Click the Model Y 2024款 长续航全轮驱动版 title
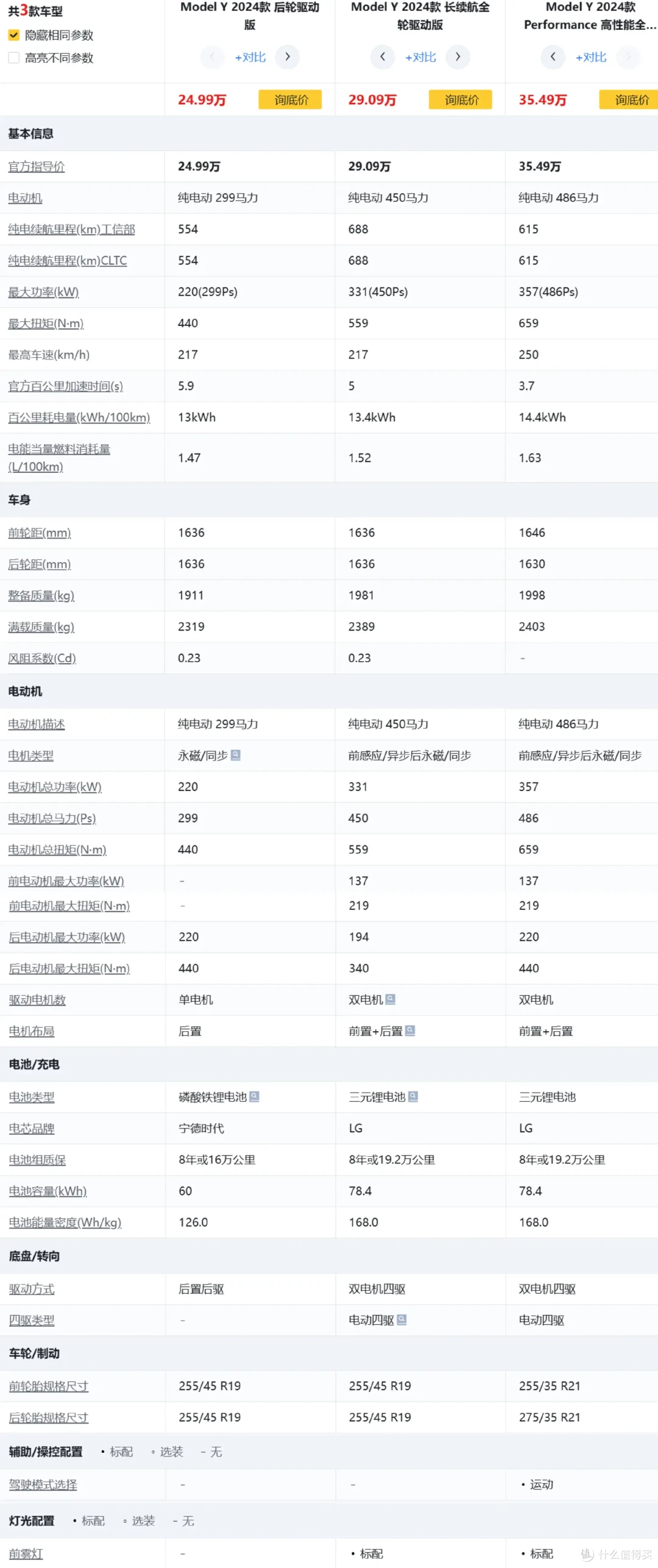Viewport: 658px width, 1568px height. (420, 16)
